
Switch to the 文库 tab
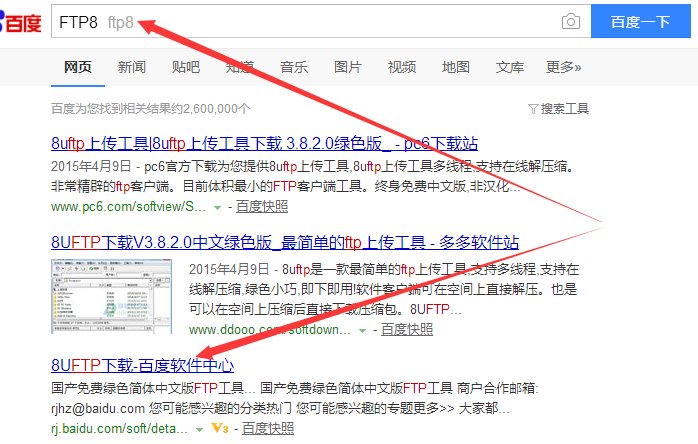510,67
